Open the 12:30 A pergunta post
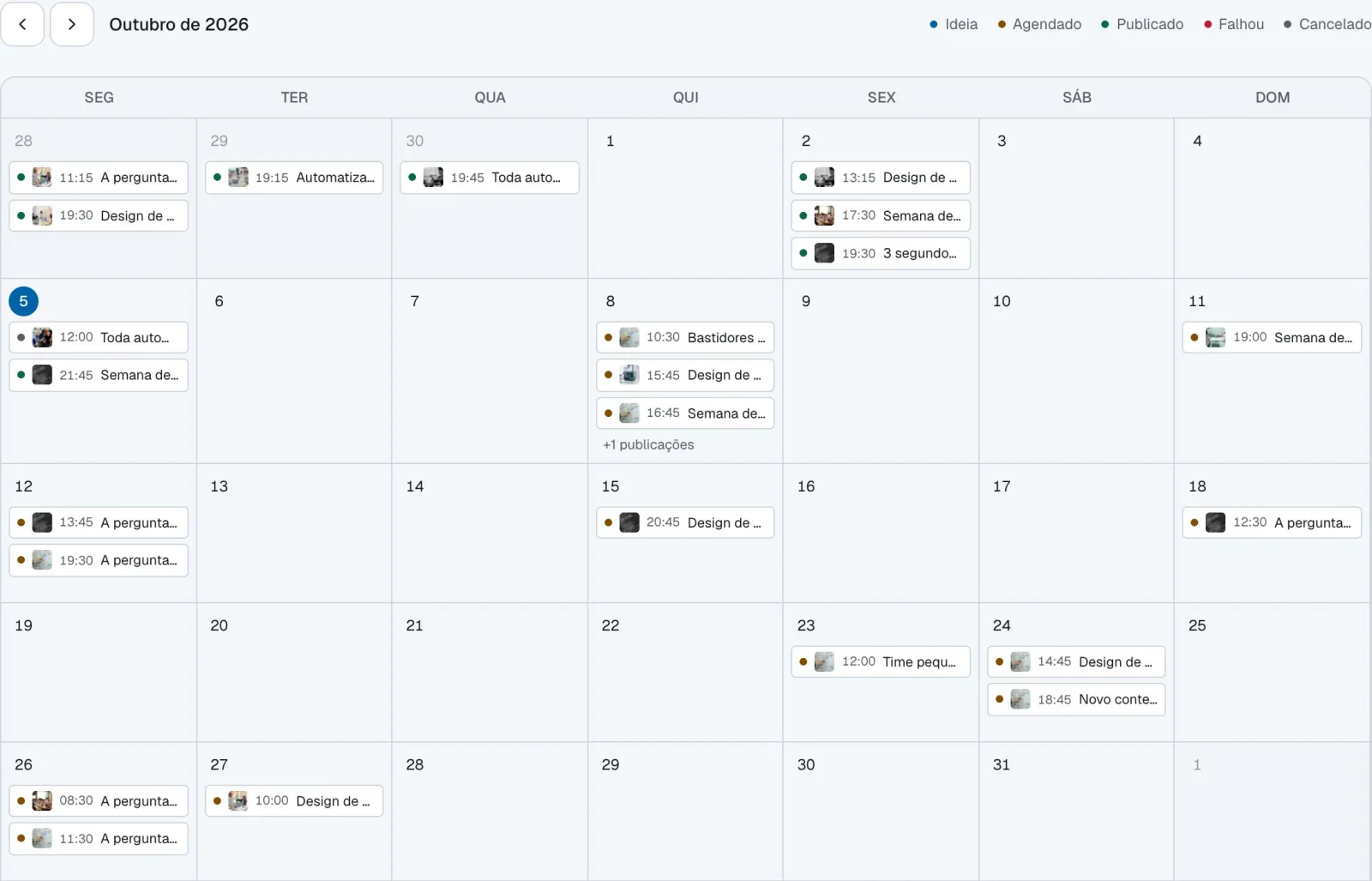The height and width of the screenshot is (881, 1372). click(1272, 522)
